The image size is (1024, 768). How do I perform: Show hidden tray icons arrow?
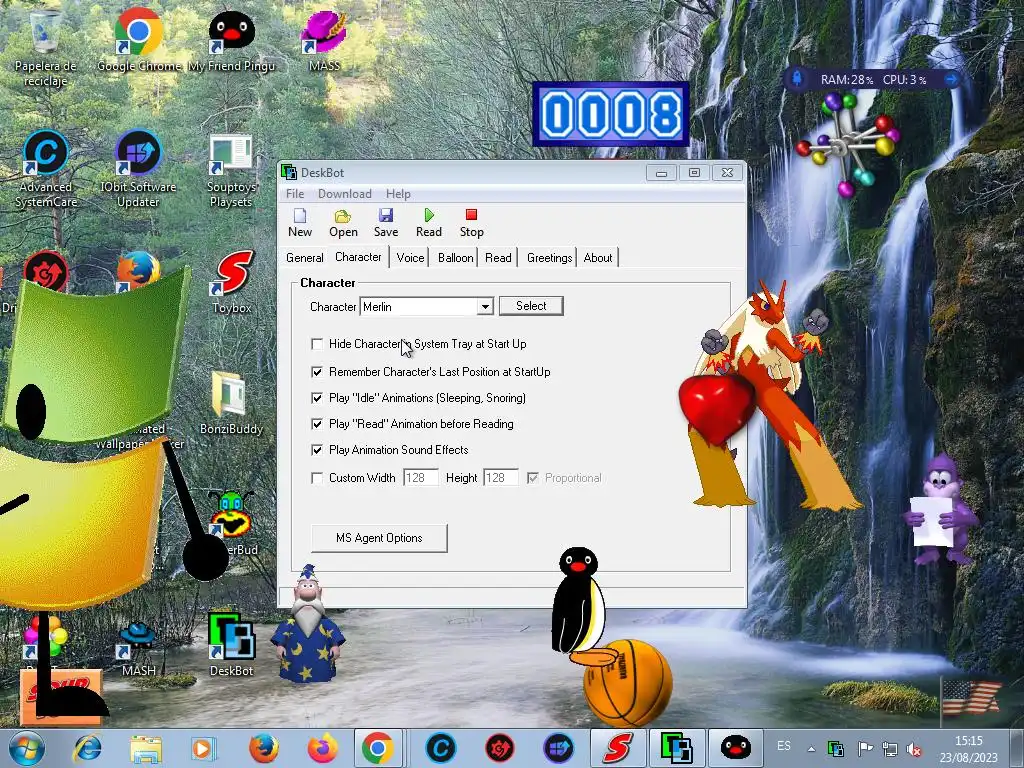point(811,749)
